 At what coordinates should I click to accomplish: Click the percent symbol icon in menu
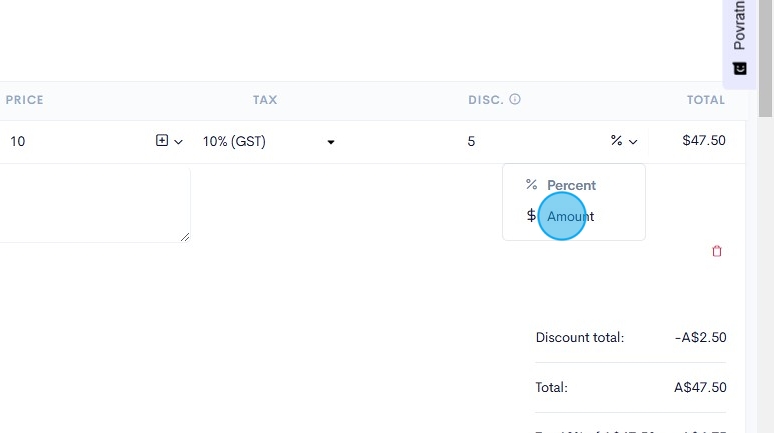tap(531, 185)
